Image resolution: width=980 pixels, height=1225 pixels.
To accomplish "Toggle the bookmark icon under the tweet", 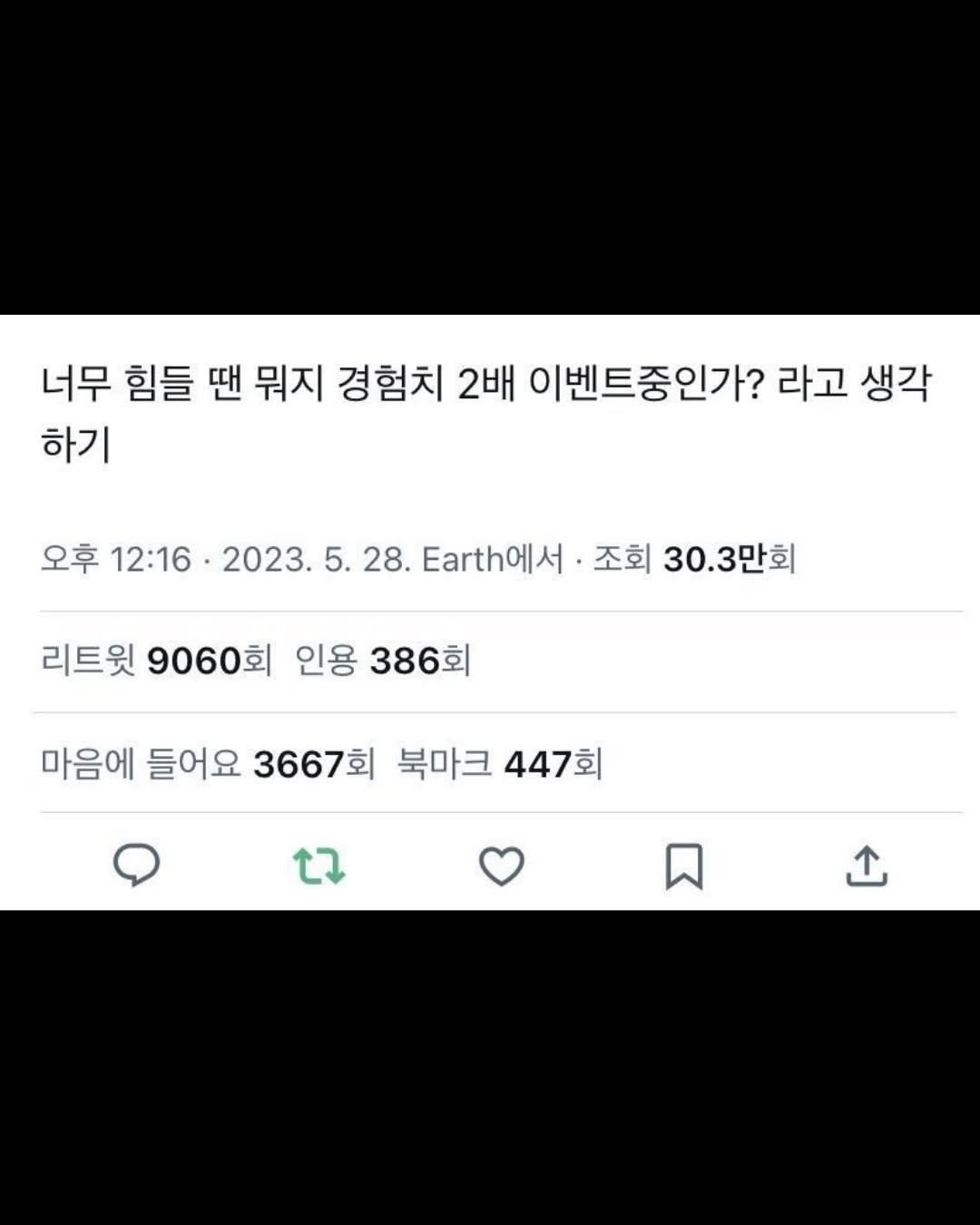I will pyautogui.click(x=684, y=867).
